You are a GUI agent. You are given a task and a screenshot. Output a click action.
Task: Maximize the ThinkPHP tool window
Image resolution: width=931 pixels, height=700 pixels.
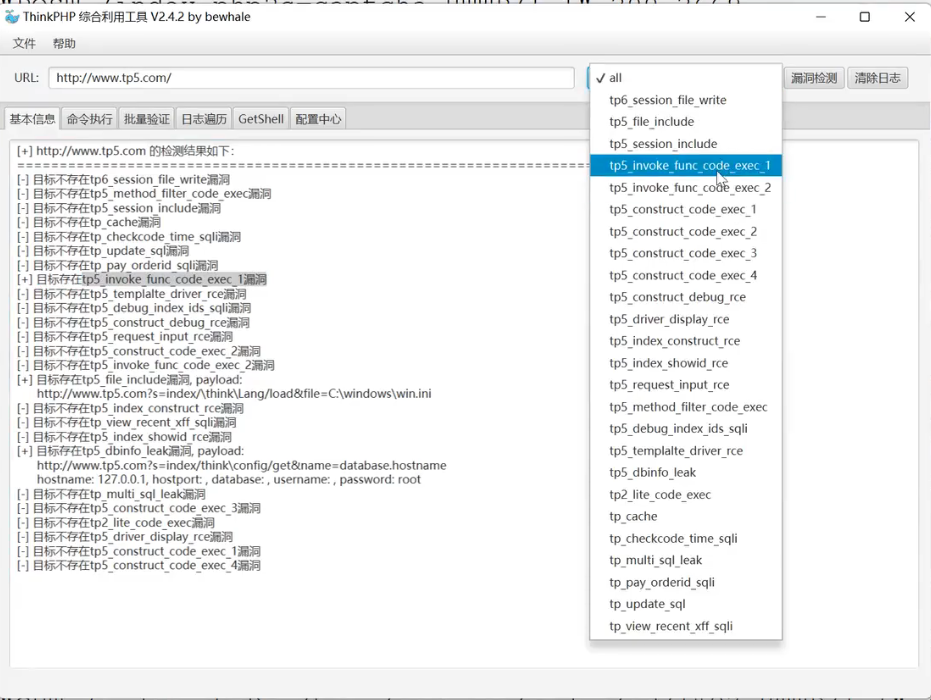click(864, 17)
